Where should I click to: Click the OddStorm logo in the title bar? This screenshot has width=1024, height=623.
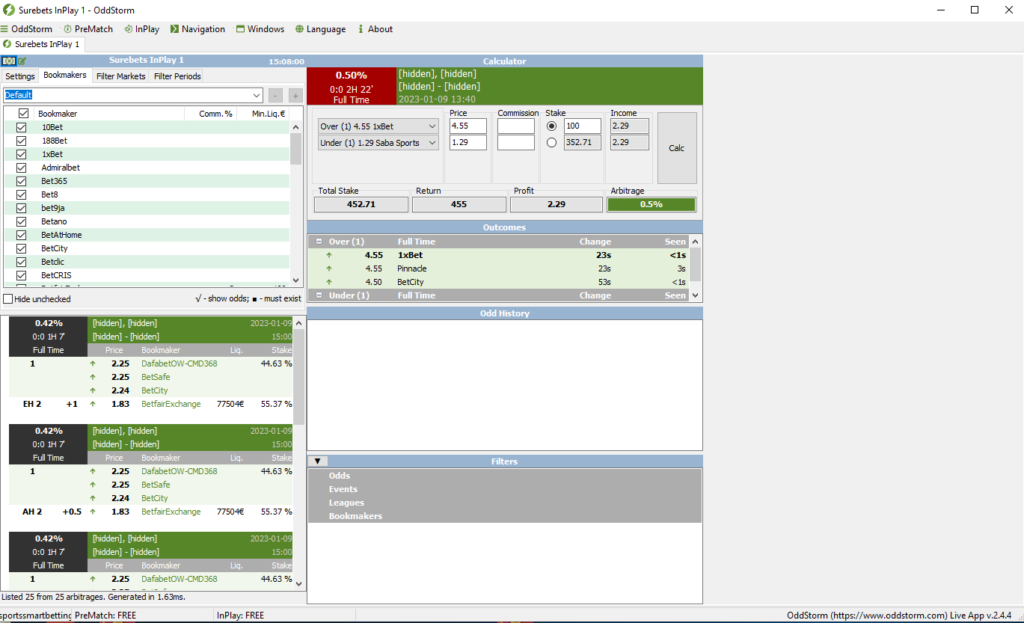click(8, 10)
